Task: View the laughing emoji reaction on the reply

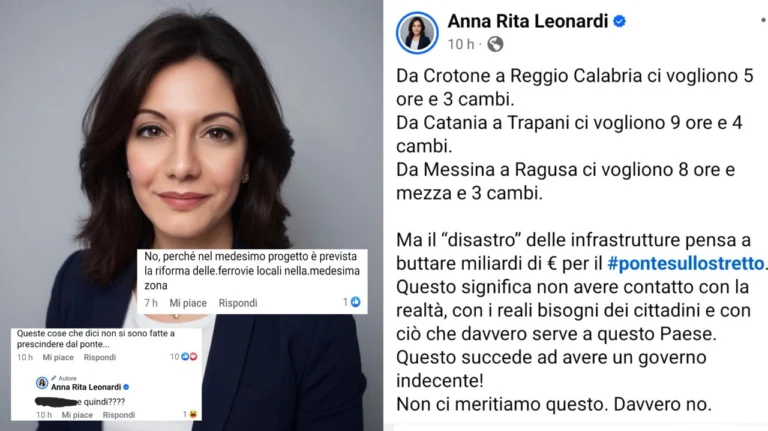Action: click(x=192, y=414)
